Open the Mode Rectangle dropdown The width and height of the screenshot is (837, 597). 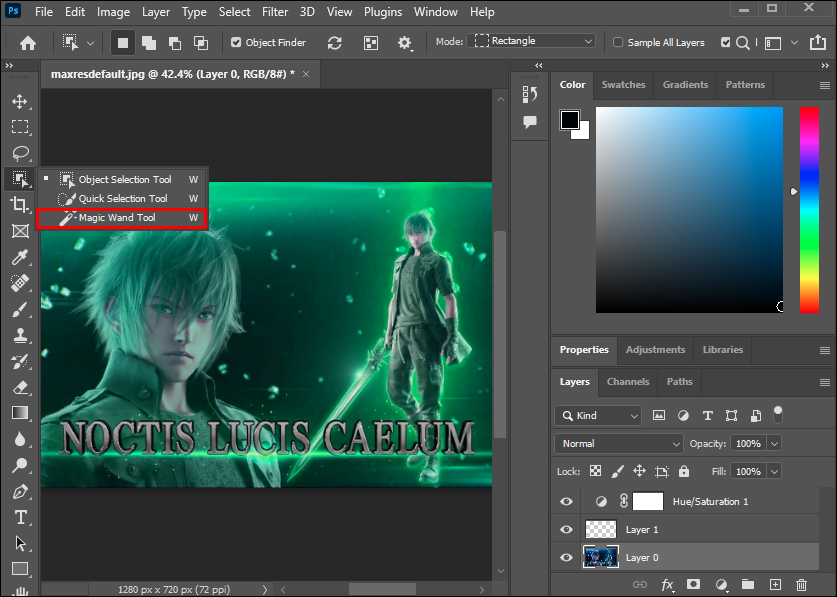(x=534, y=41)
